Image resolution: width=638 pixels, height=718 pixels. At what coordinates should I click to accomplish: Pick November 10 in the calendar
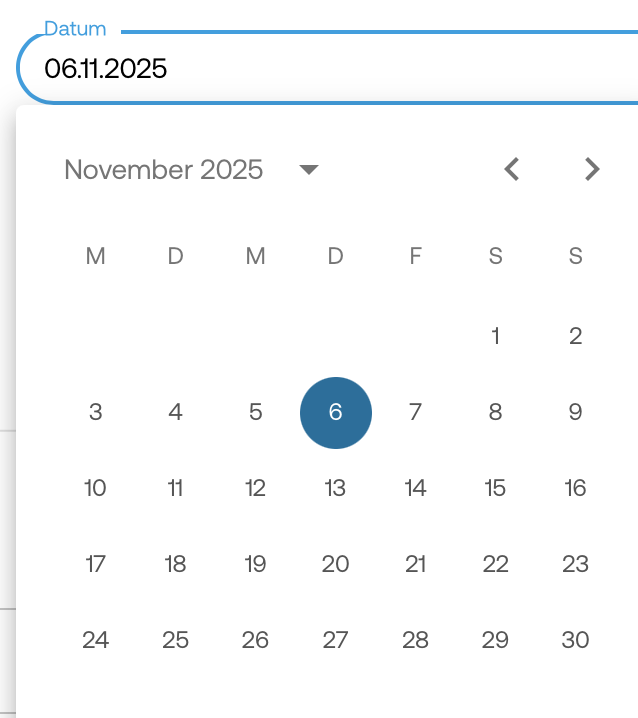click(96, 488)
